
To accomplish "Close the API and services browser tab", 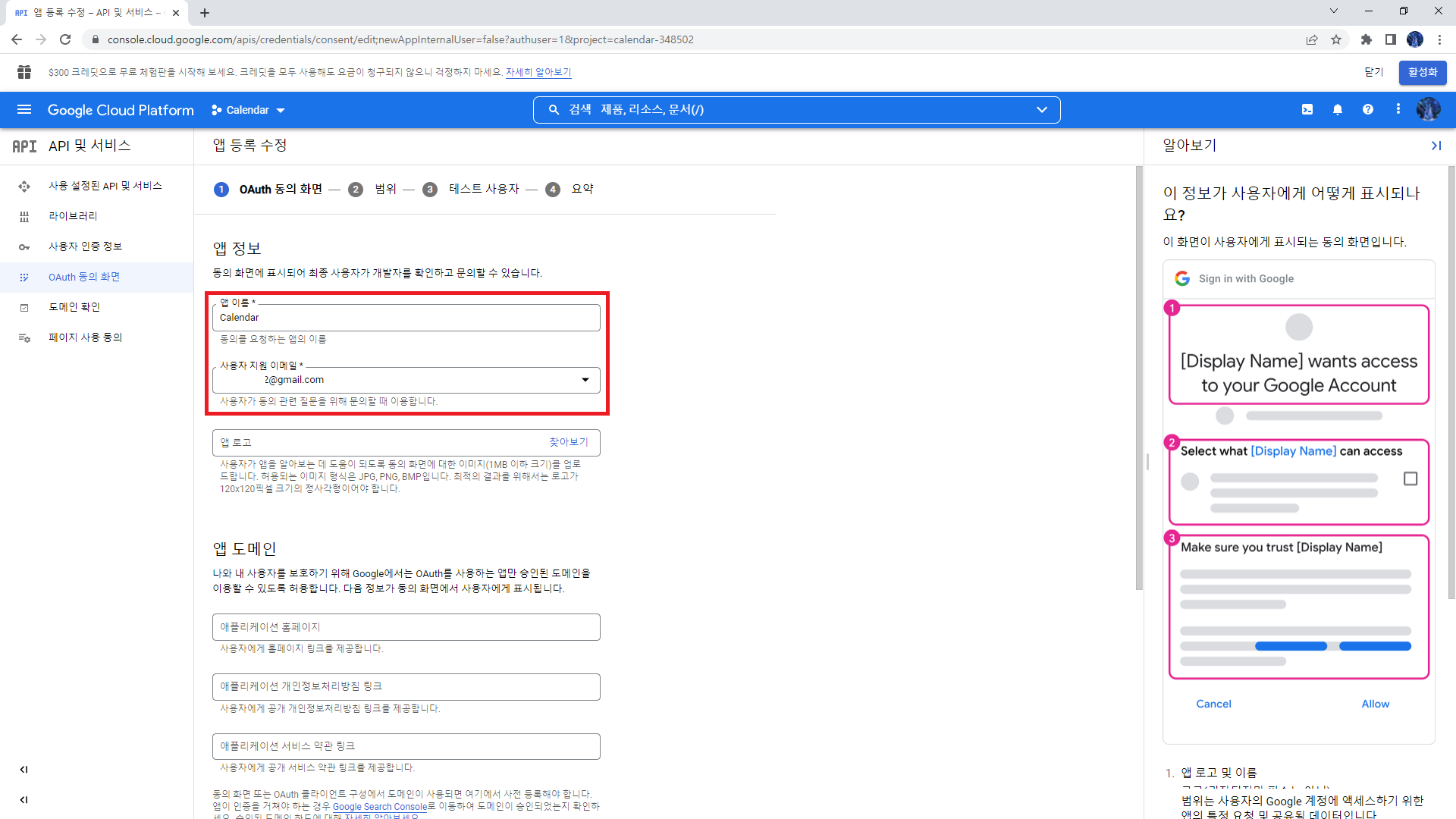I will pos(176,13).
